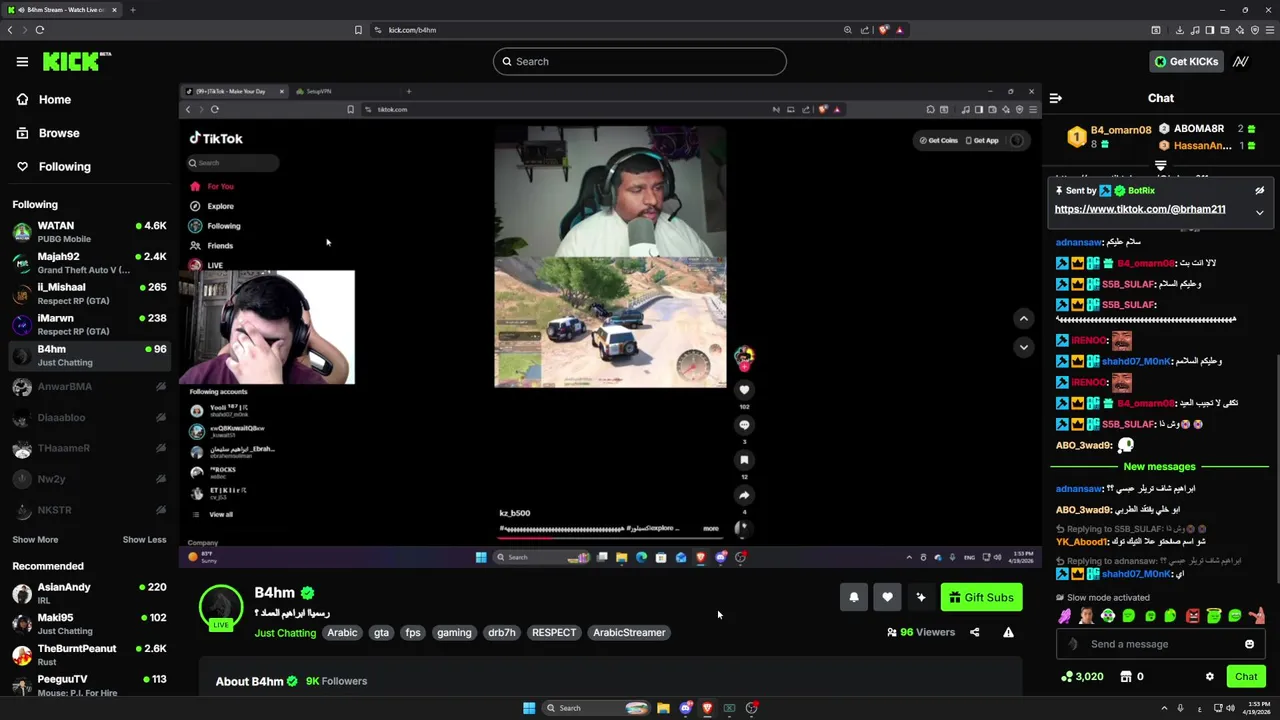Open File Explorer from taskbar
Image resolution: width=1280 pixels, height=720 pixels.
coord(663,708)
